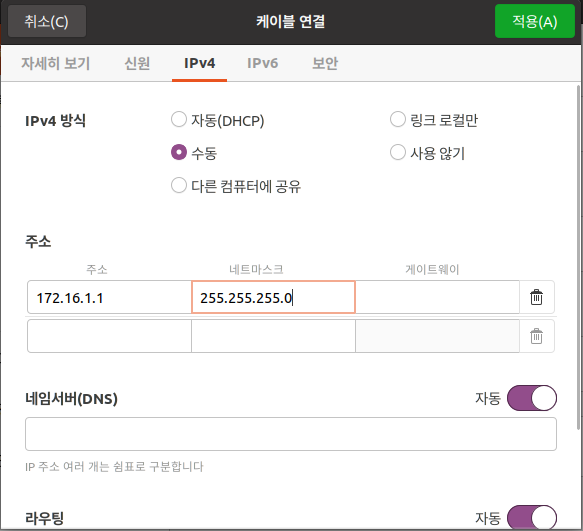Click the netmask field with 255.255.255.0

pyautogui.click(x=273, y=297)
